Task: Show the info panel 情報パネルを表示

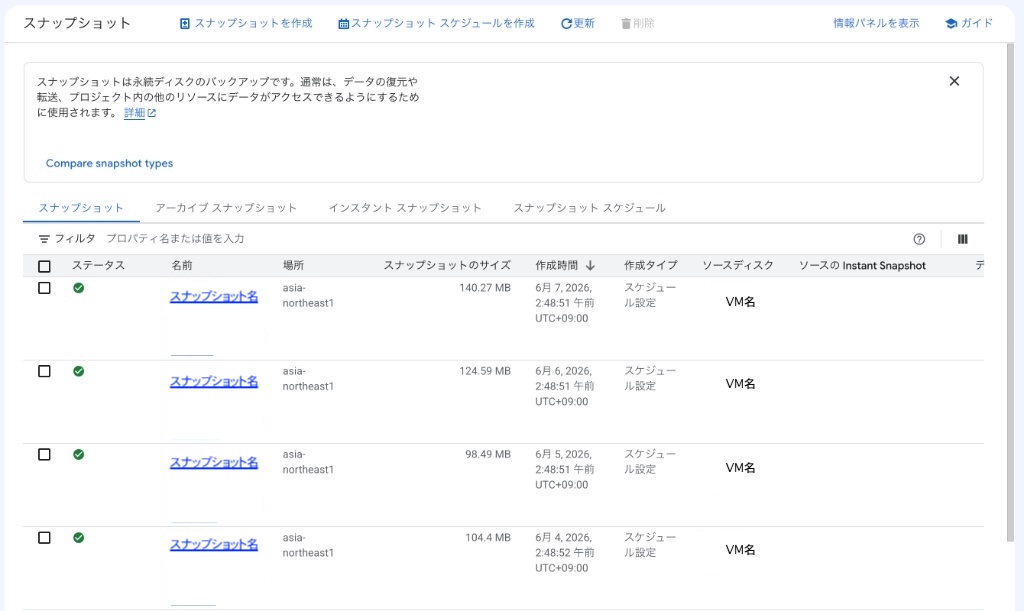Action: pyautogui.click(x=876, y=24)
